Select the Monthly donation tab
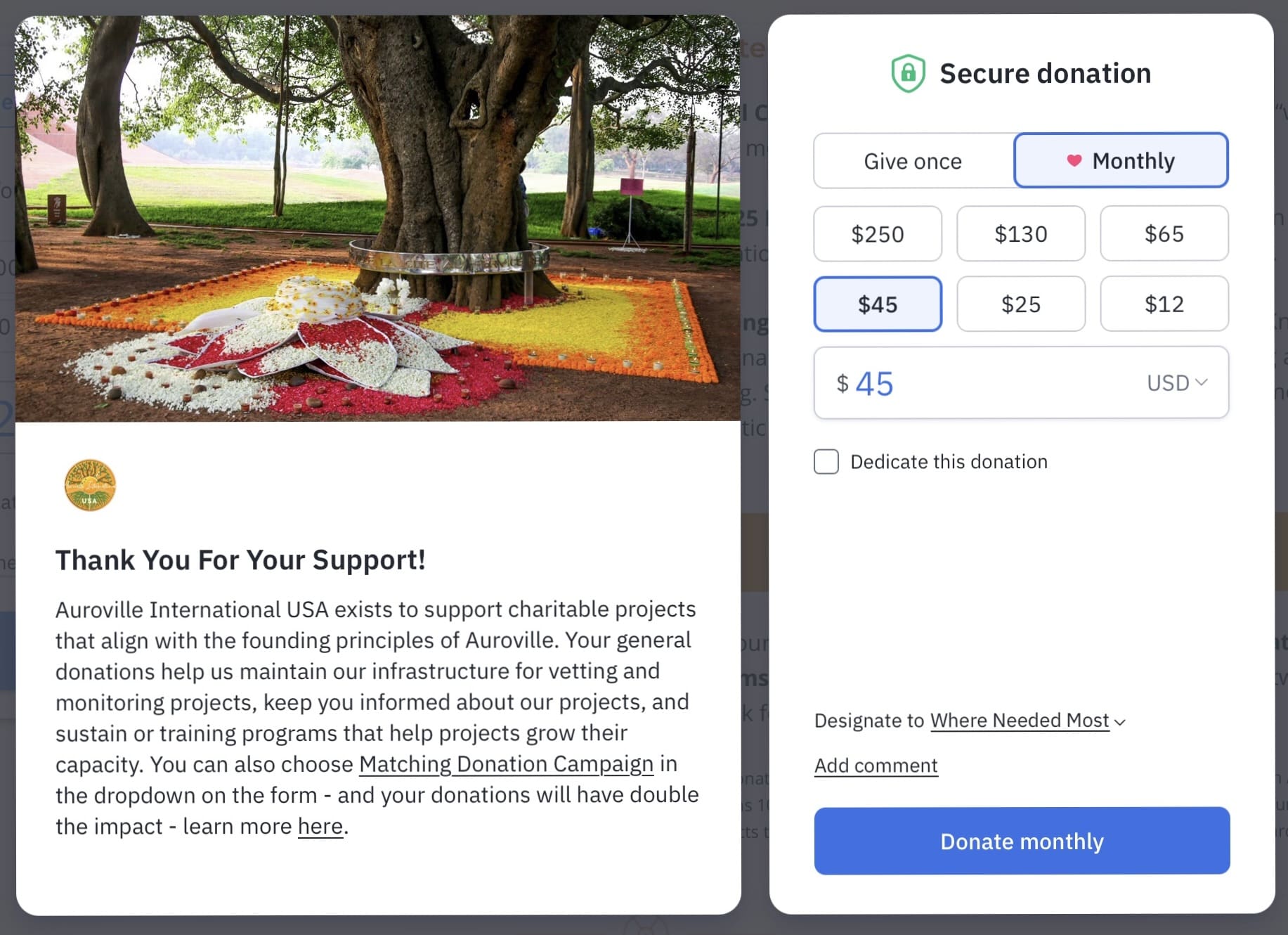1288x935 pixels. point(1121,161)
